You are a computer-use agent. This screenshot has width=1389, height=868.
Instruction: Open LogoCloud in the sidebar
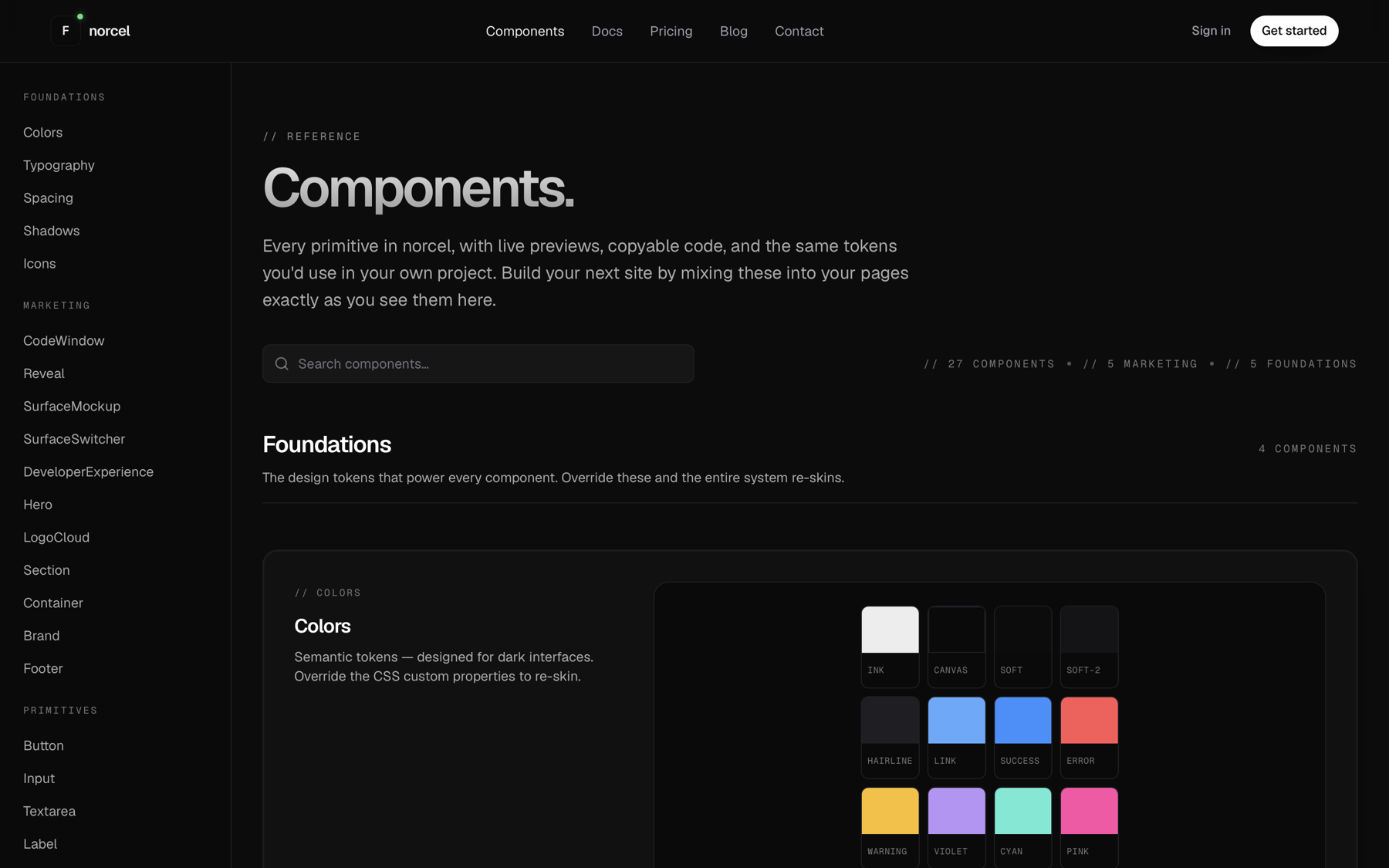56,538
